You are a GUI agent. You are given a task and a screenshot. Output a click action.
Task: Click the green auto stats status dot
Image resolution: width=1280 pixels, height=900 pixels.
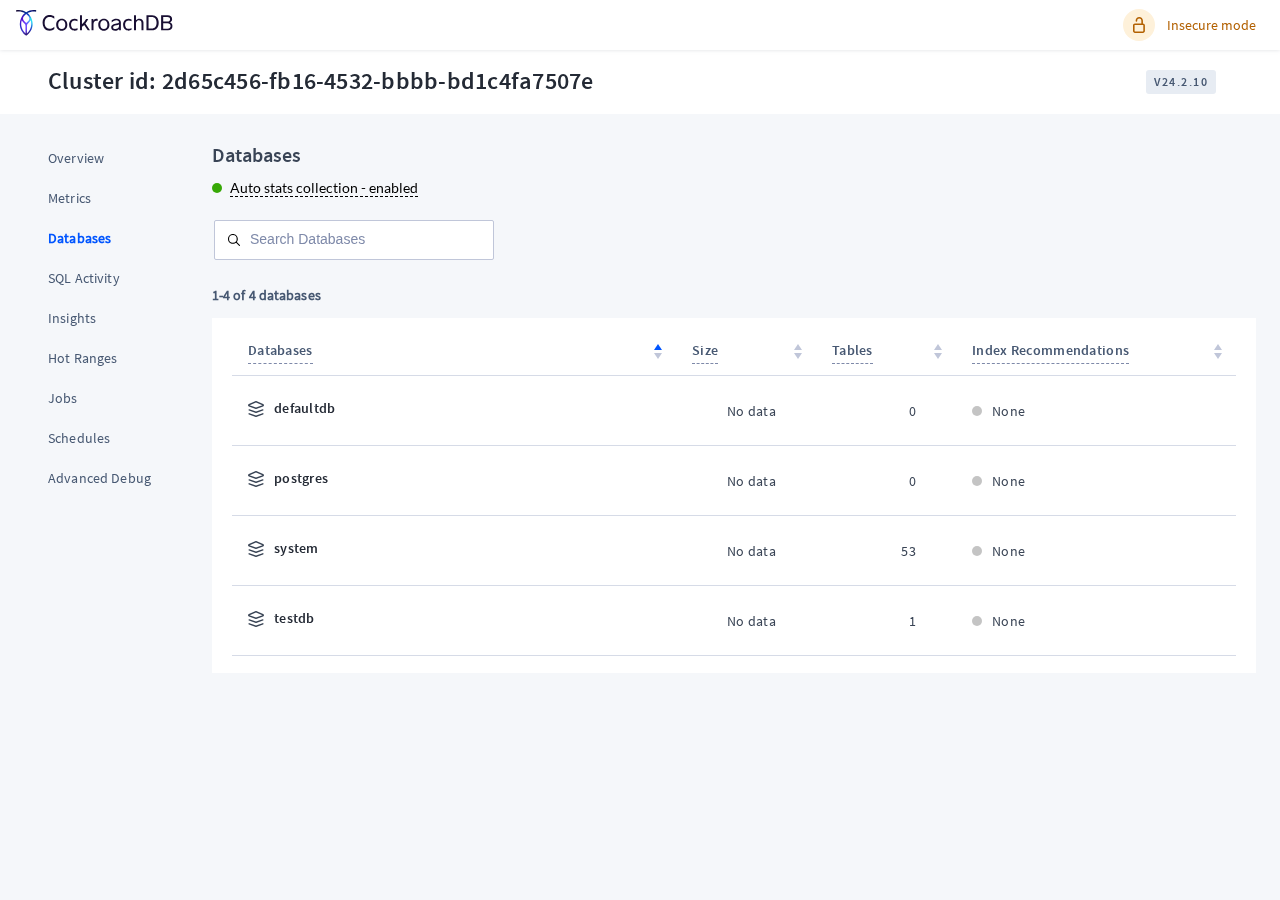pos(217,188)
